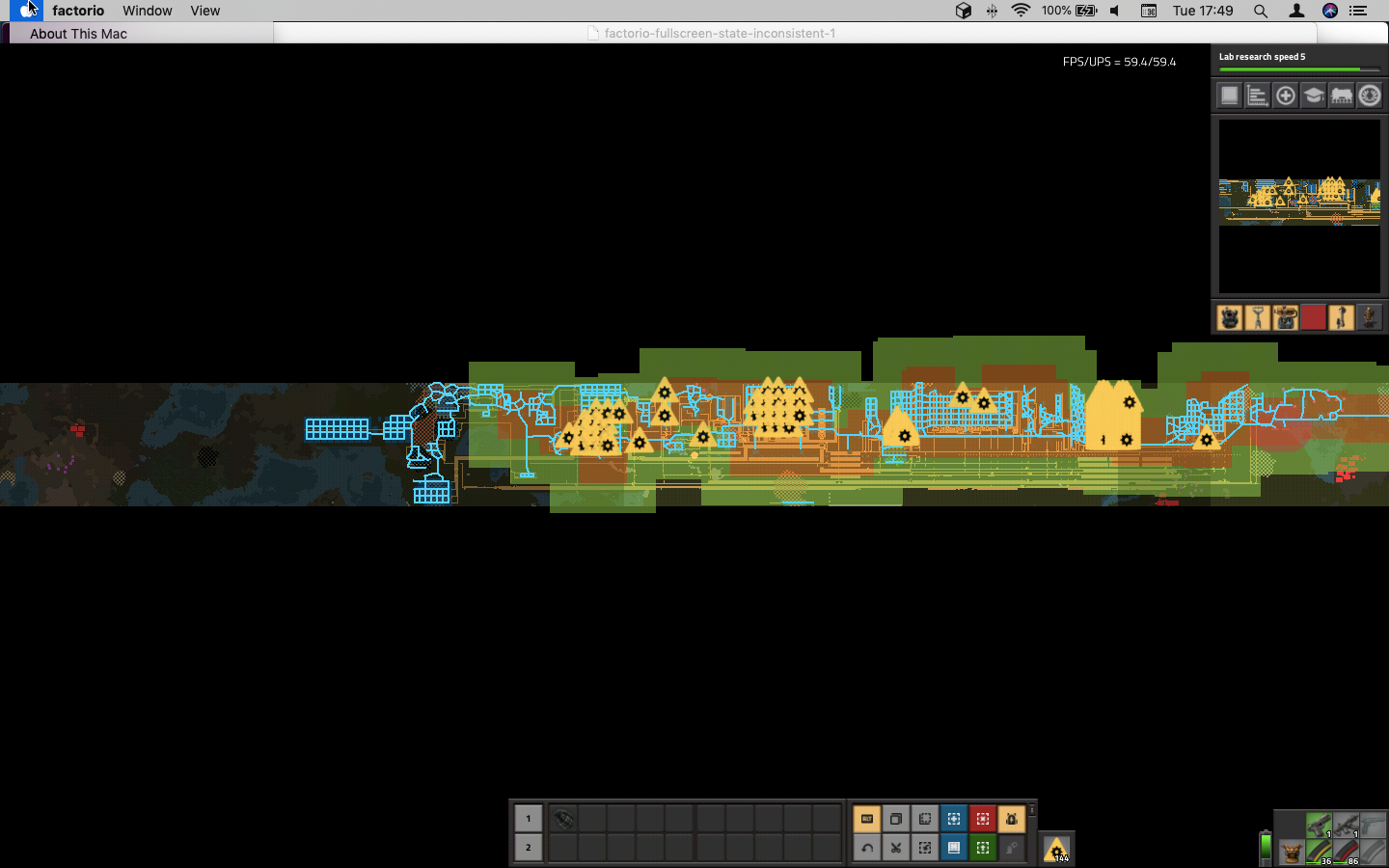Click the Lab research speed 5 progress bar

point(1299,69)
